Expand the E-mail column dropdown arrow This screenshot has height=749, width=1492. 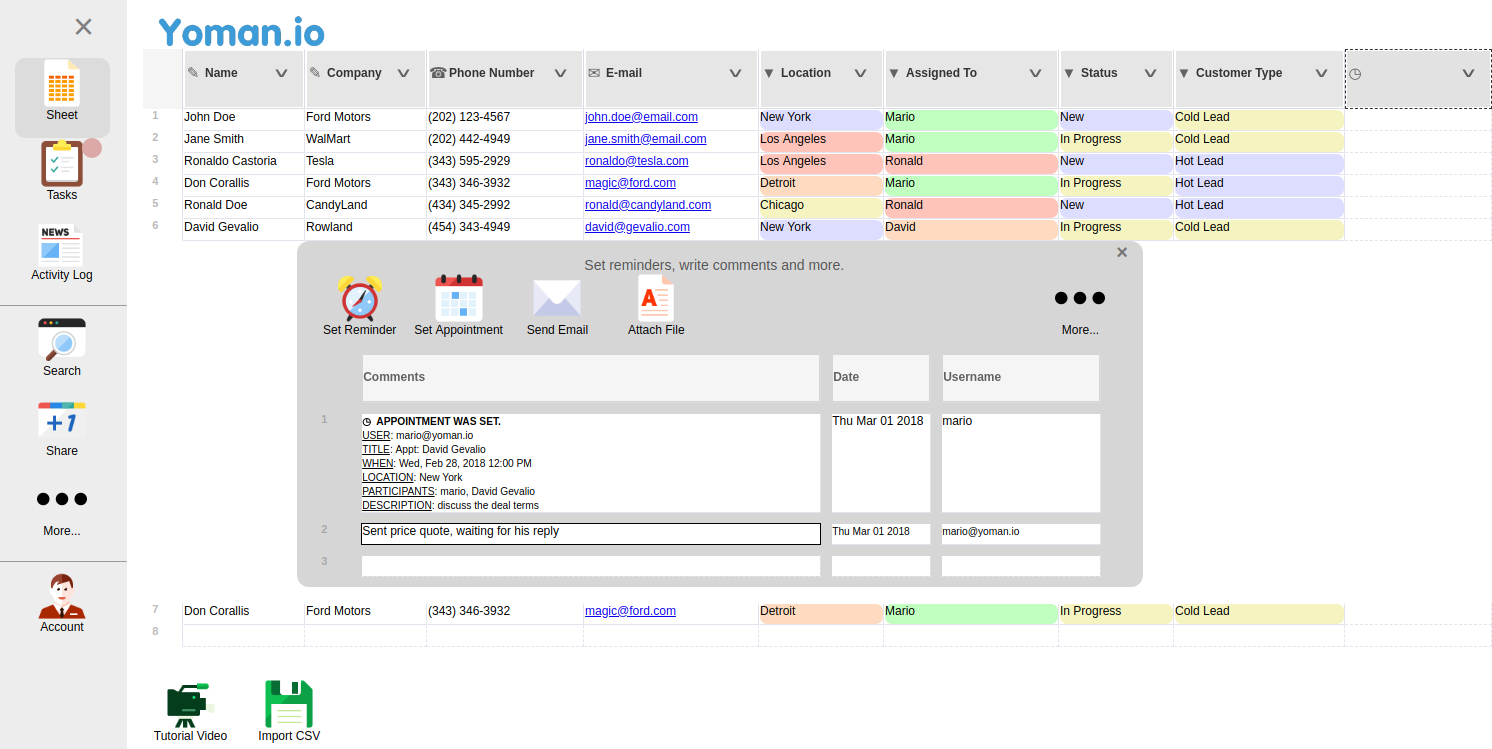coord(736,73)
